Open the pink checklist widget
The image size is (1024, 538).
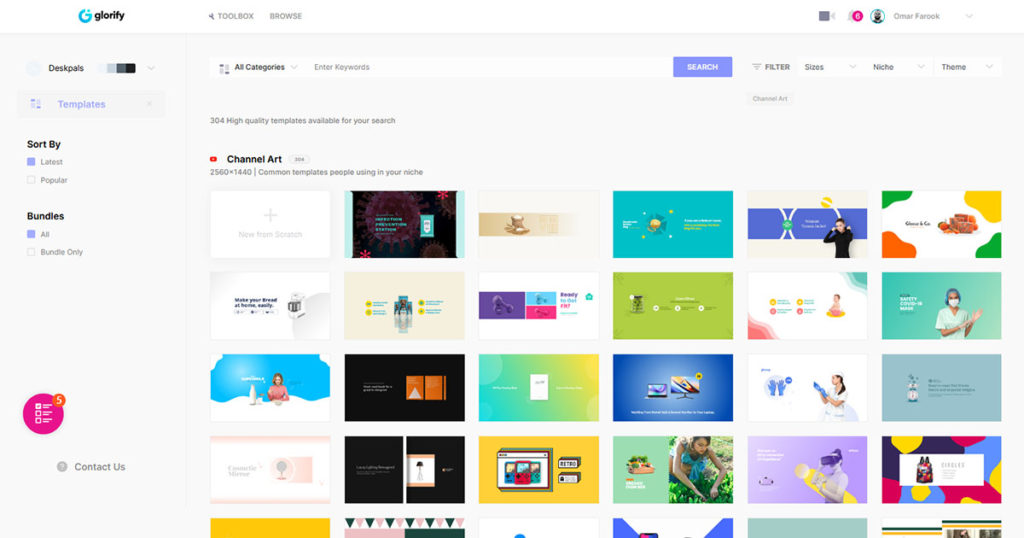point(43,413)
